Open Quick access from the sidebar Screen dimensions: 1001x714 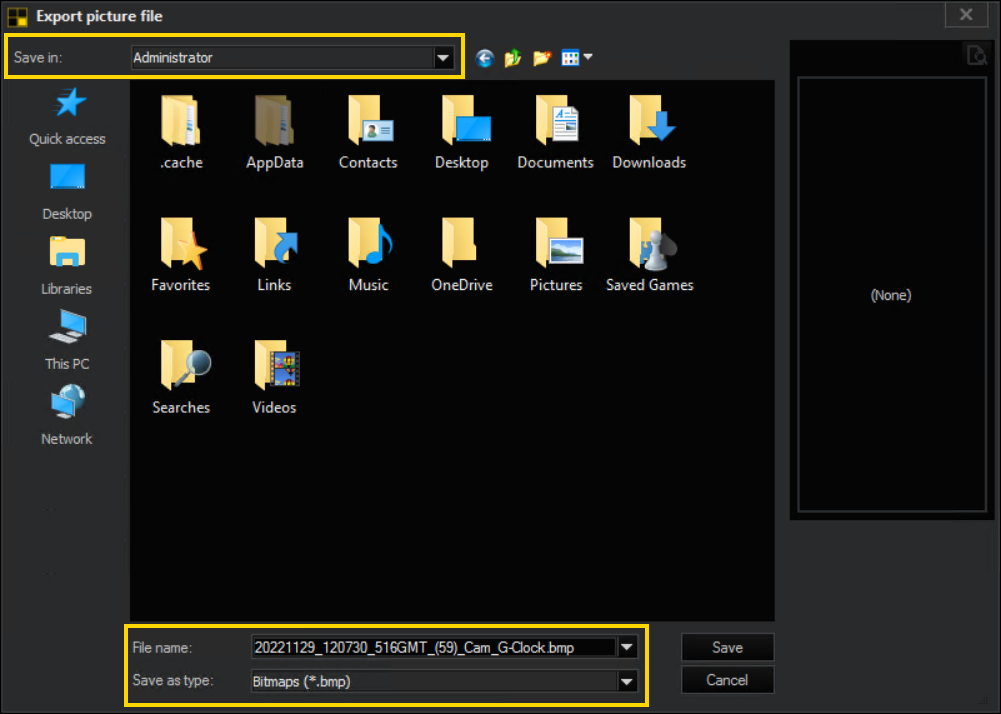coord(66,113)
